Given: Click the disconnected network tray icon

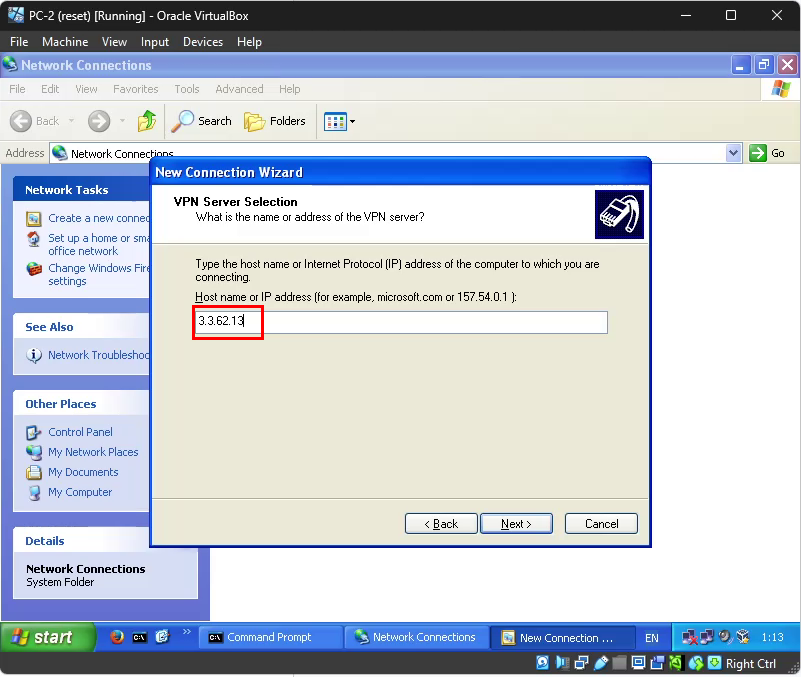Looking at the screenshot, I should tap(689, 637).
